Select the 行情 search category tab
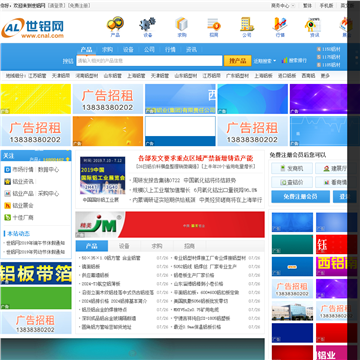The height and width of the screenshot is (360, 360). coord(170,50)
